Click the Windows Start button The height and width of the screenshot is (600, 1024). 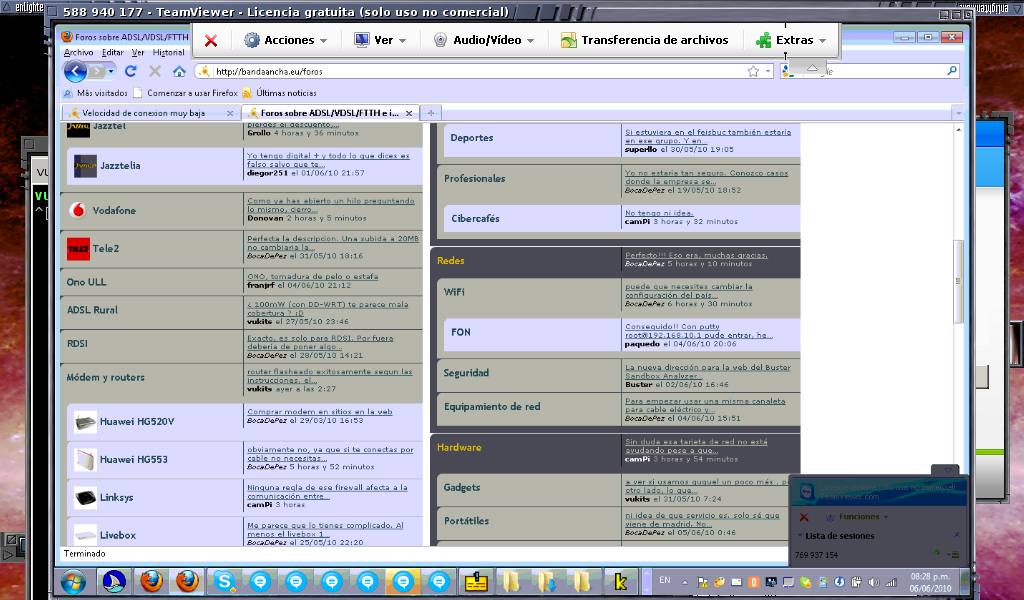[73, 581]
